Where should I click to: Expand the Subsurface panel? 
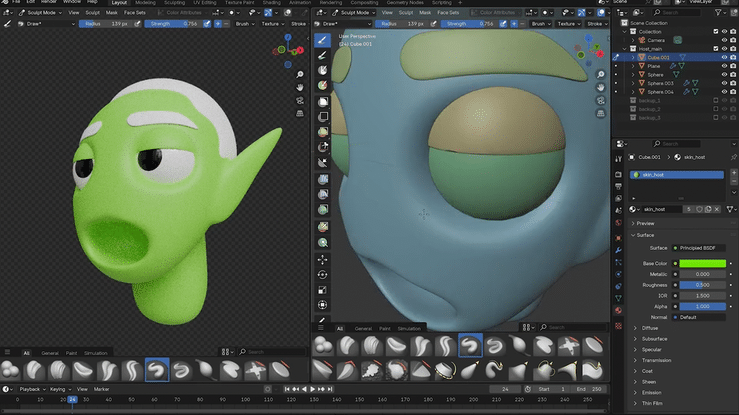(x=655, y=339)
